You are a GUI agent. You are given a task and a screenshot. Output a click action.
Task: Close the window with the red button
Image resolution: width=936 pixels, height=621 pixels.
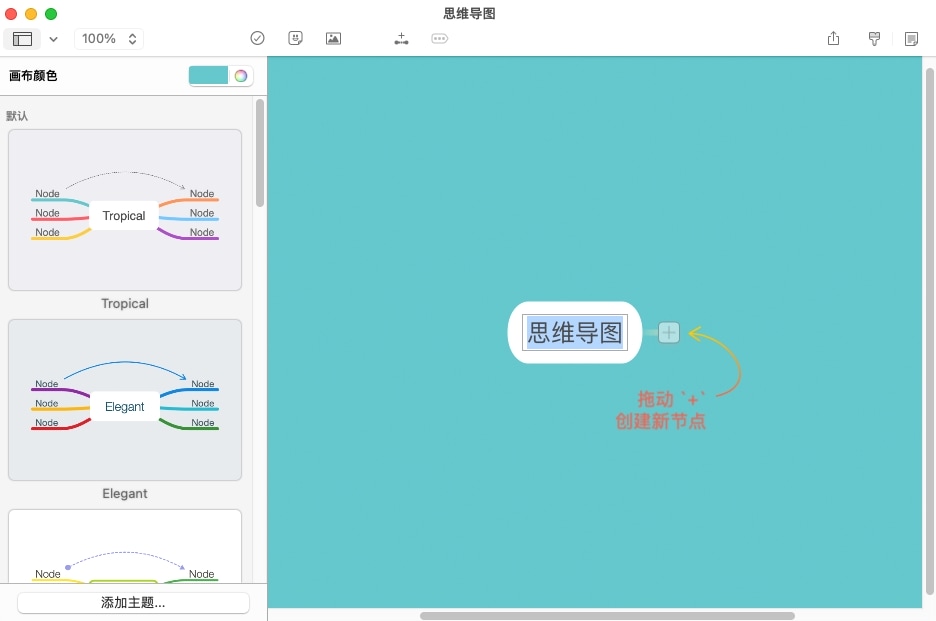(x=11, y=13)
